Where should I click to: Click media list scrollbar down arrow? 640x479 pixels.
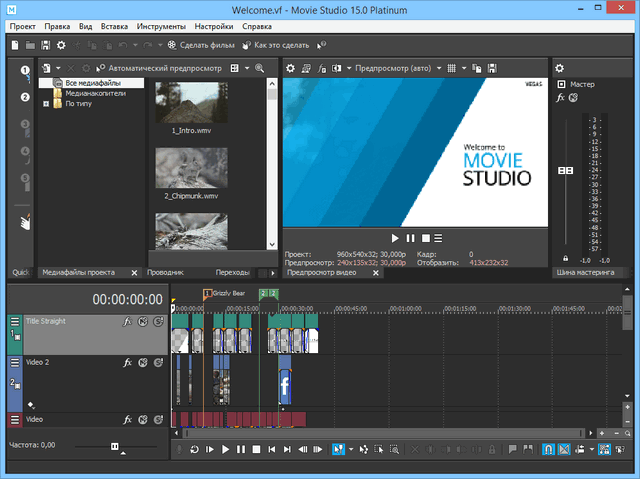[272, 245]
